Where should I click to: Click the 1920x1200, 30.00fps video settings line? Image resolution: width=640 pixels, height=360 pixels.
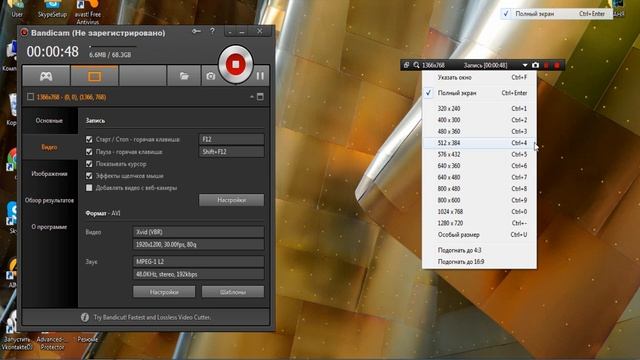click(x=198, y=244)
